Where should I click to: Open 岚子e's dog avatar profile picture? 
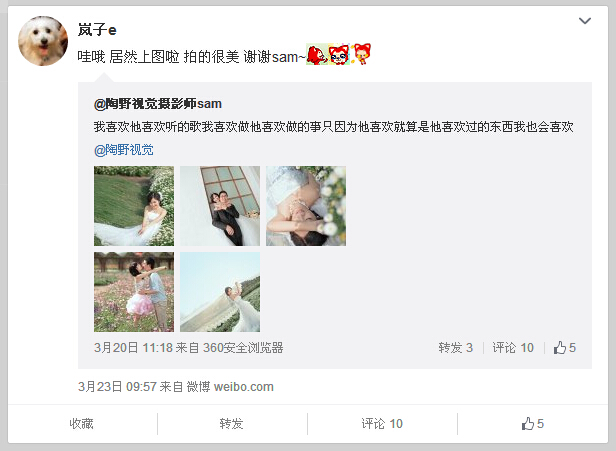43,41
